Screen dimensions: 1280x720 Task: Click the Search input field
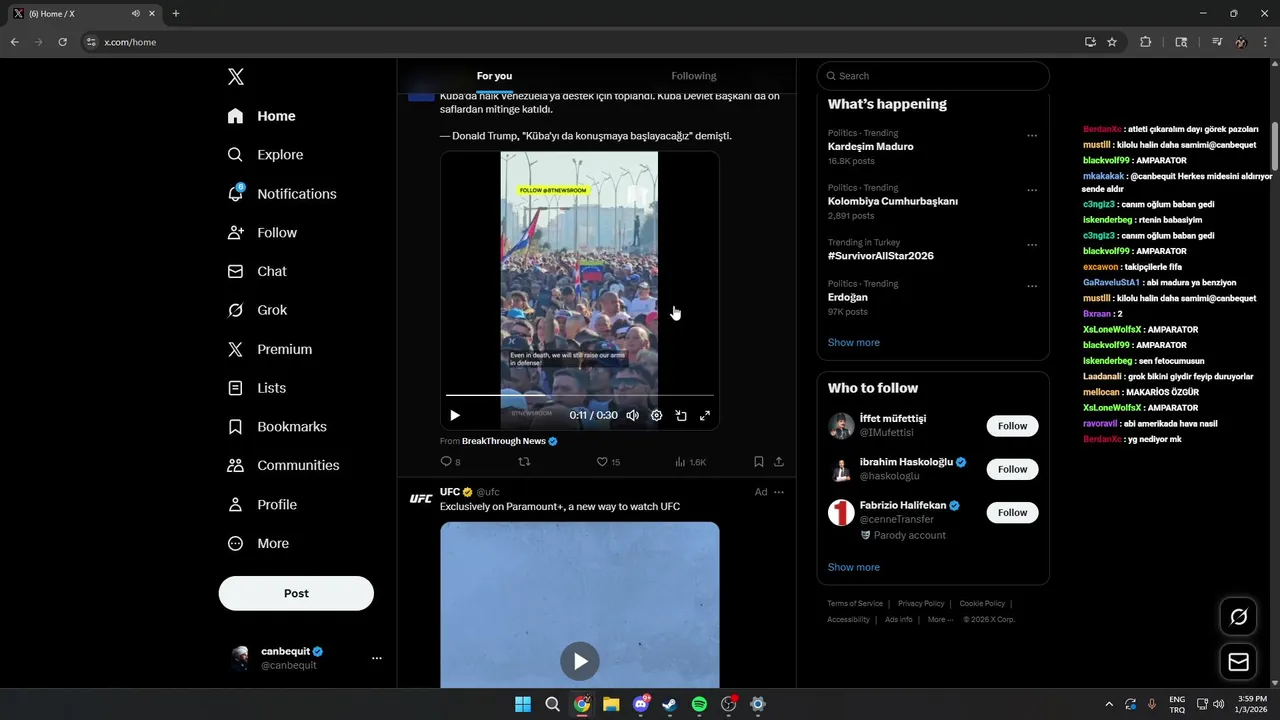933,76
